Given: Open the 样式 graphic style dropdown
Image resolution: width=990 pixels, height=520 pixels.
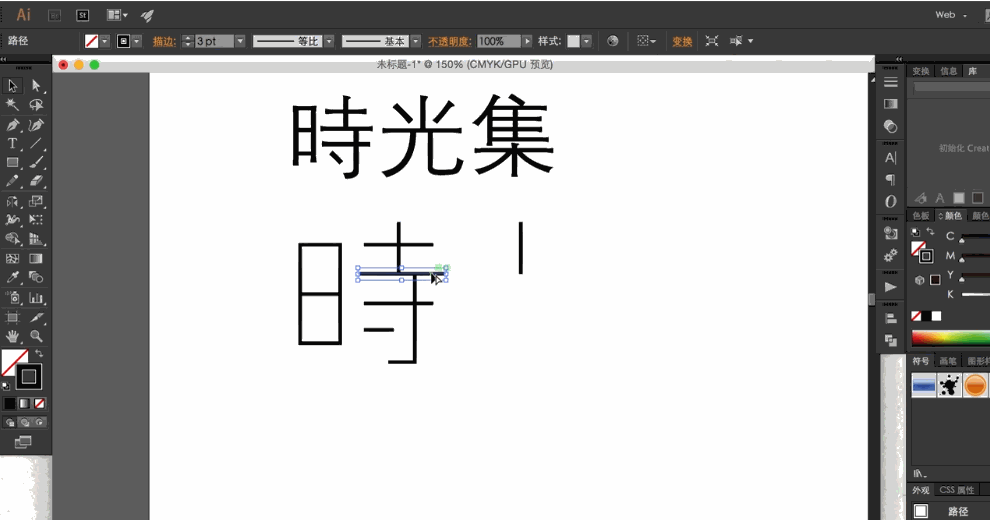Looking at the screenshot, I should [587, 41].
